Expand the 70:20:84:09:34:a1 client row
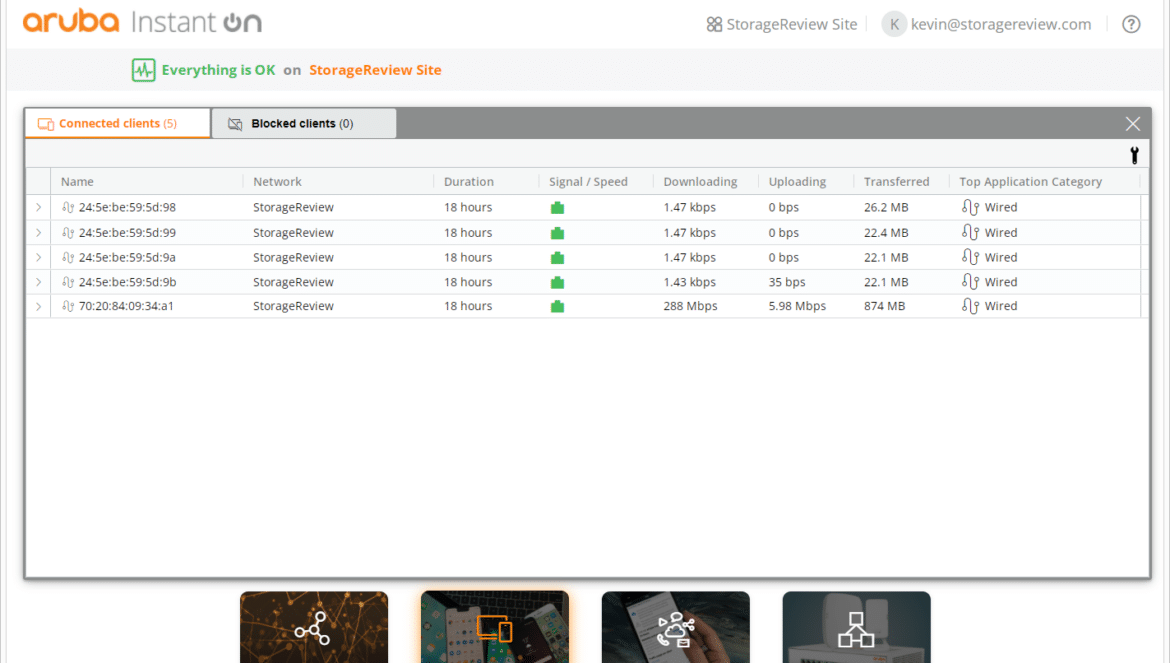Image resolution: width=1170 pixels, height=663 pixels. tap(39, 306)
